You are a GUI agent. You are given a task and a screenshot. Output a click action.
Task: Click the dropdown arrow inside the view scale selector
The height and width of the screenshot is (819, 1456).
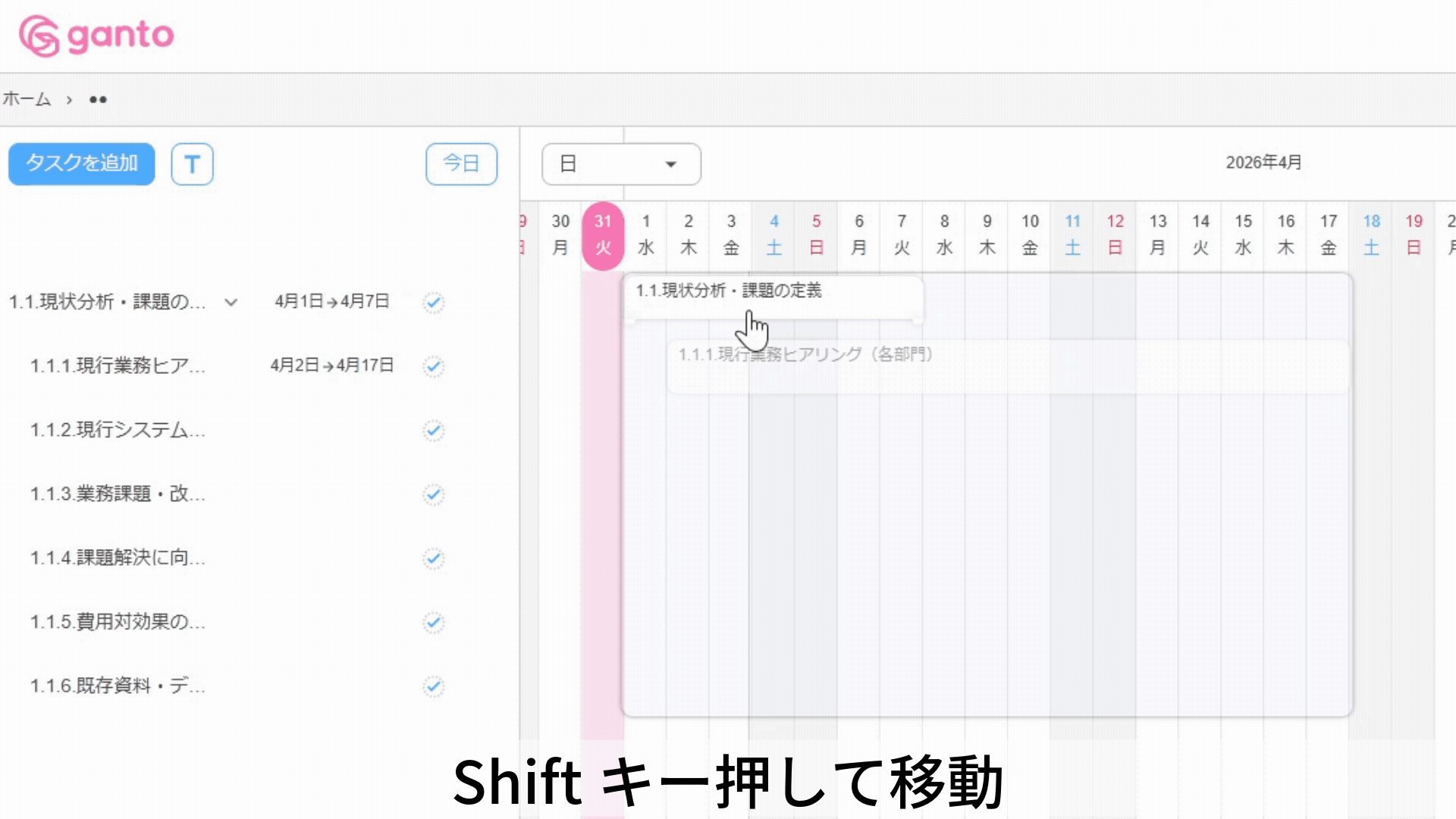pyautogui.click(x=670, y=164)
